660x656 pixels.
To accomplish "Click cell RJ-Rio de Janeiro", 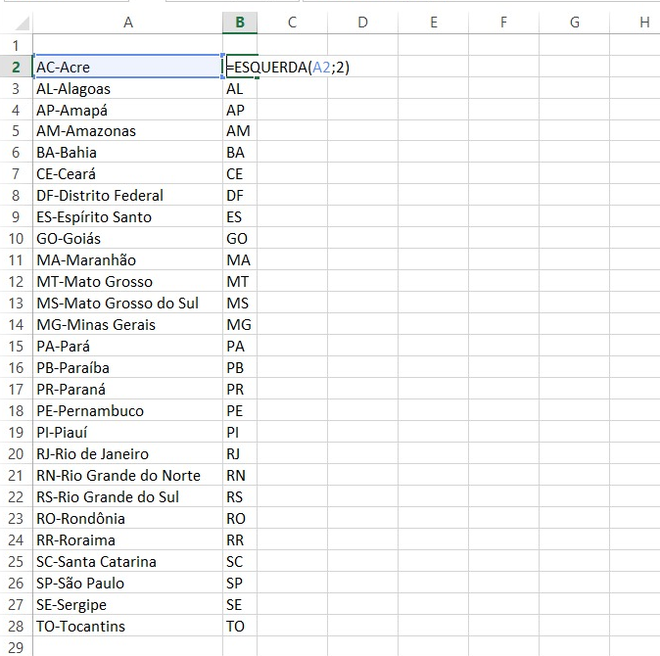I will [x=128, y=453].
